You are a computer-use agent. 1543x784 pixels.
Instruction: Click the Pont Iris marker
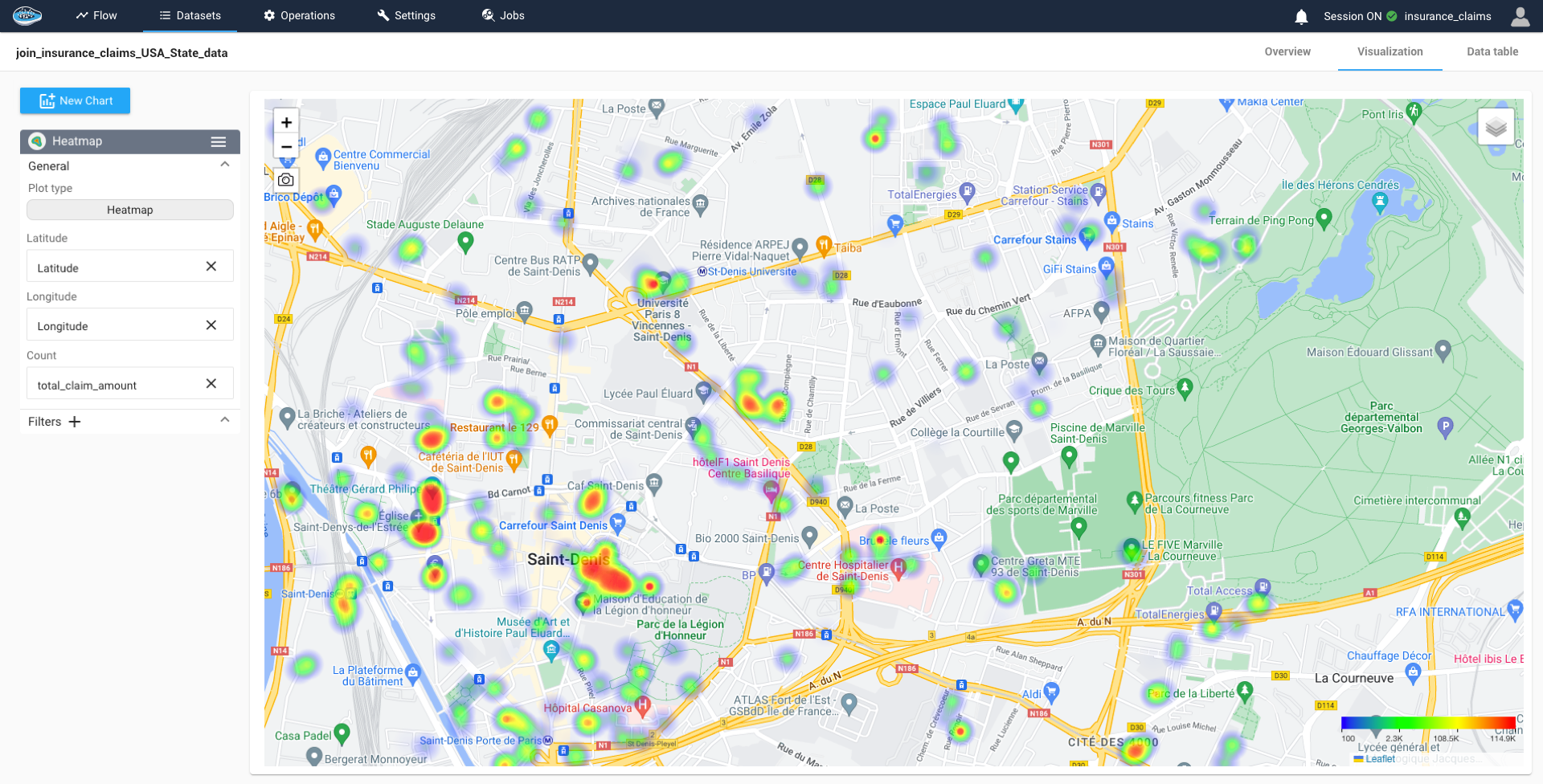tap(1414, 112)
